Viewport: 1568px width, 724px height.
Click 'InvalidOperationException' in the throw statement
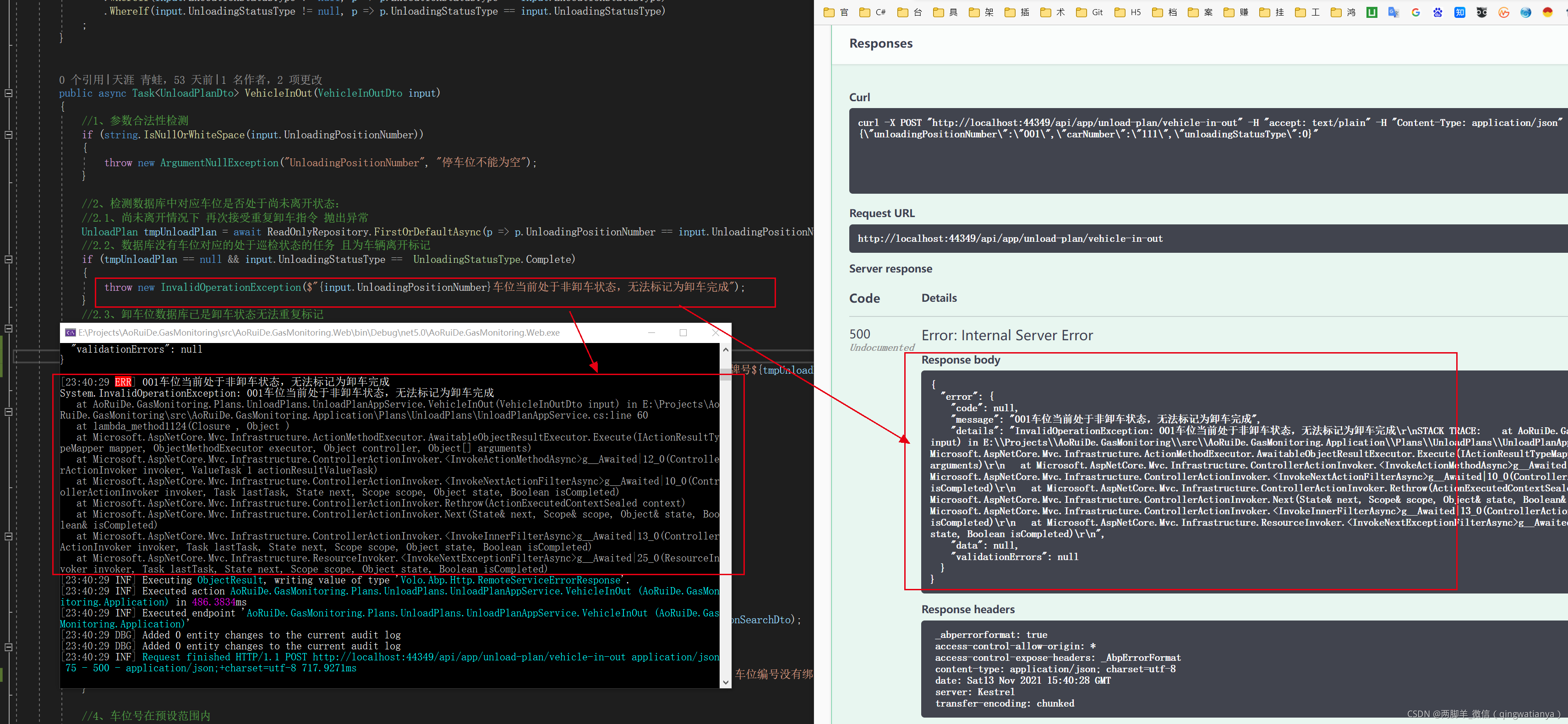pos(231,288)
